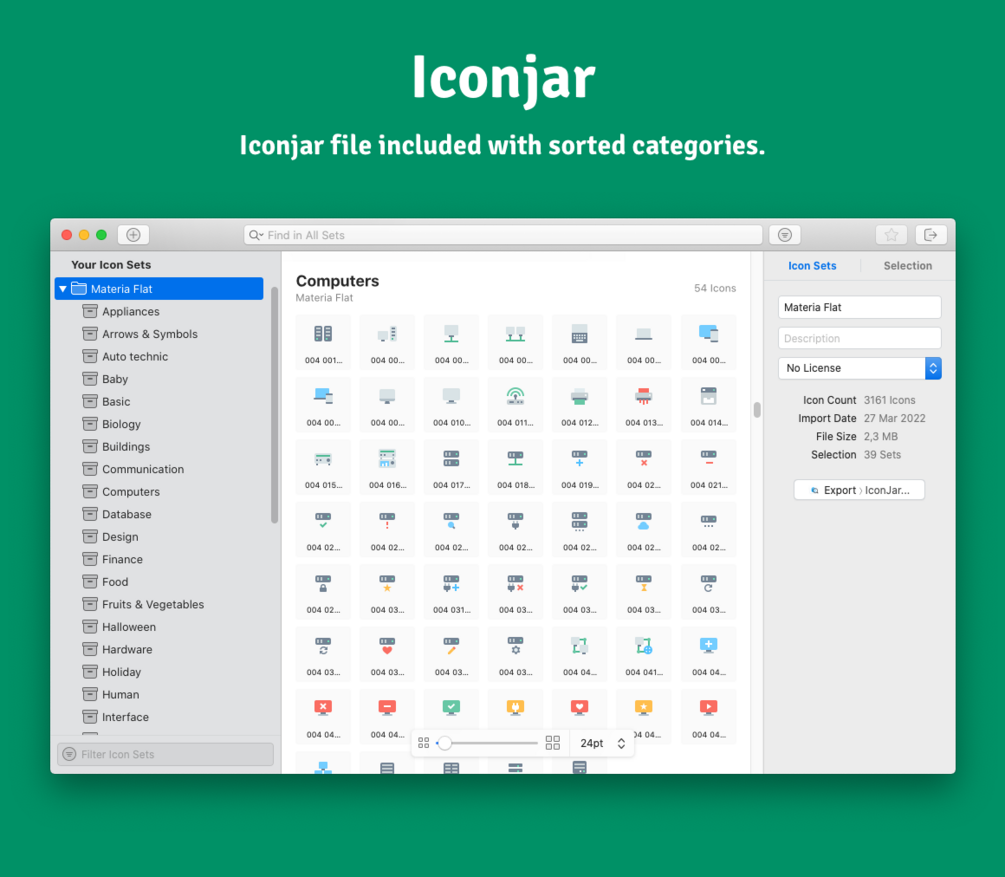Image resolution: width=1005 pixels, height=877 pixels.
Task: Select the icon labeled 004 041
Action: tap(644, 654)
